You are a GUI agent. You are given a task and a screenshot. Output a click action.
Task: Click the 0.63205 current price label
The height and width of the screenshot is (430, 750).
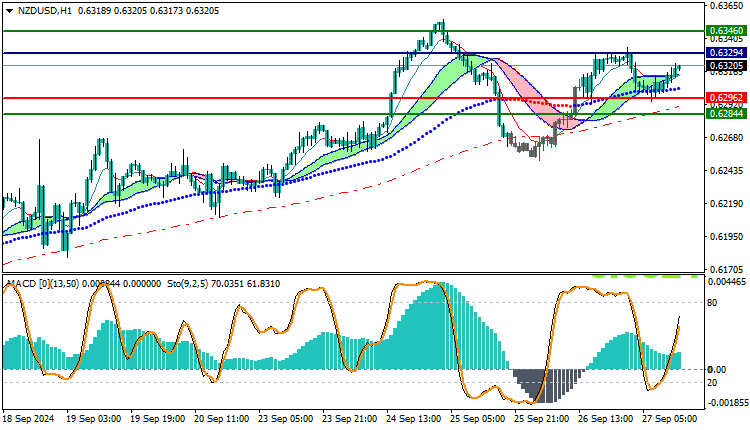point(727,66)
